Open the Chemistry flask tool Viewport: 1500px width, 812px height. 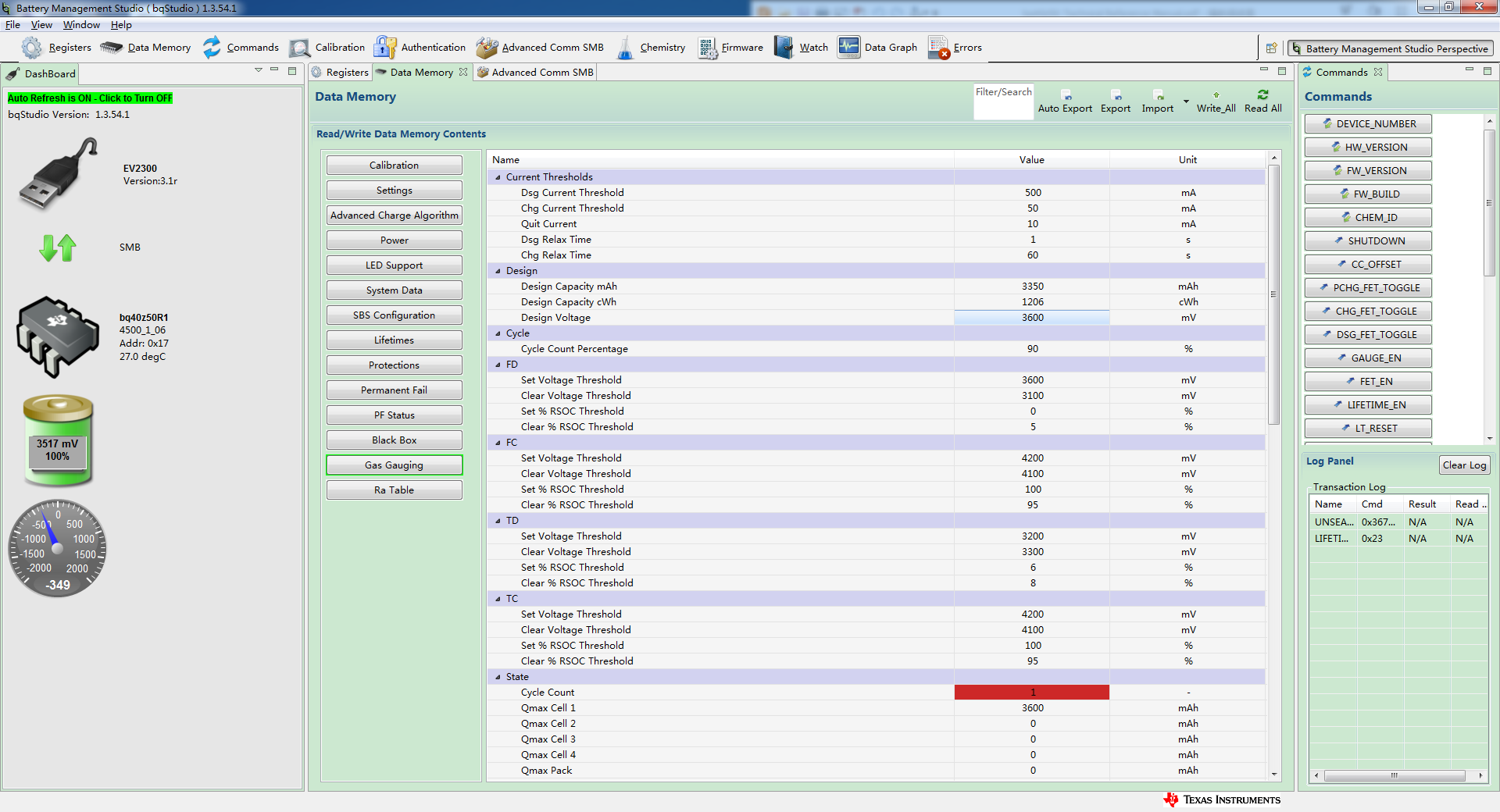[625, 48]
